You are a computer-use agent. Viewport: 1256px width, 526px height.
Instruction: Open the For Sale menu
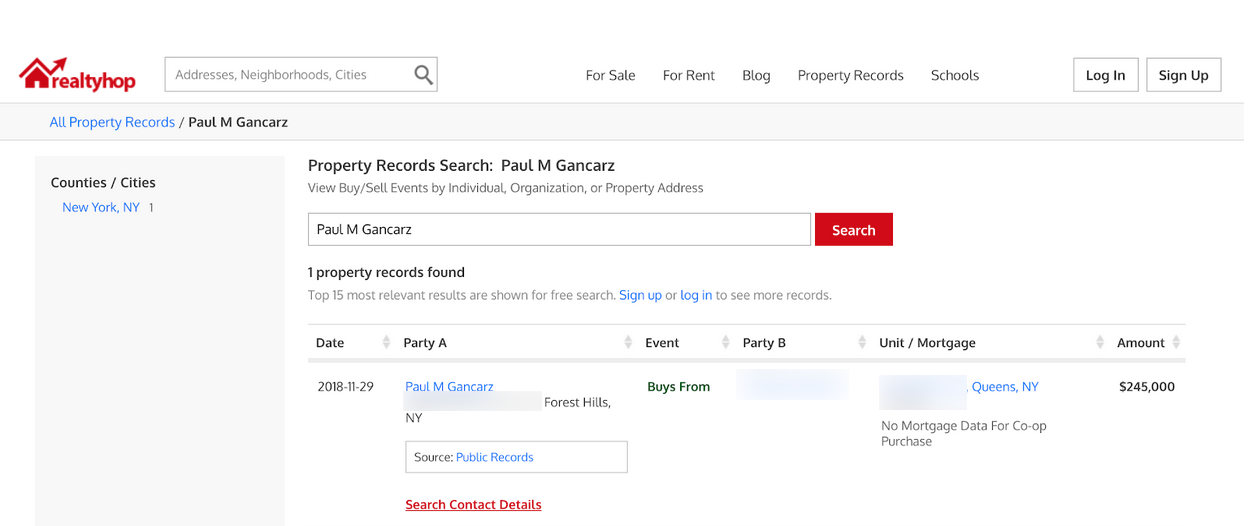tap(610, 75)
